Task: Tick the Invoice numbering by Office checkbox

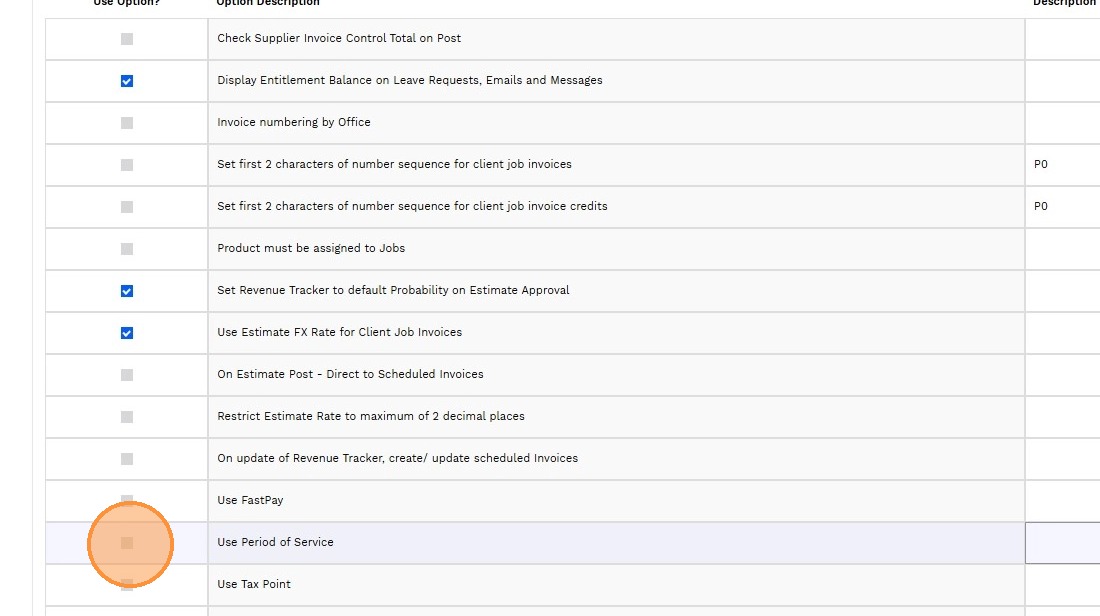Action: [x=127, y=123]
